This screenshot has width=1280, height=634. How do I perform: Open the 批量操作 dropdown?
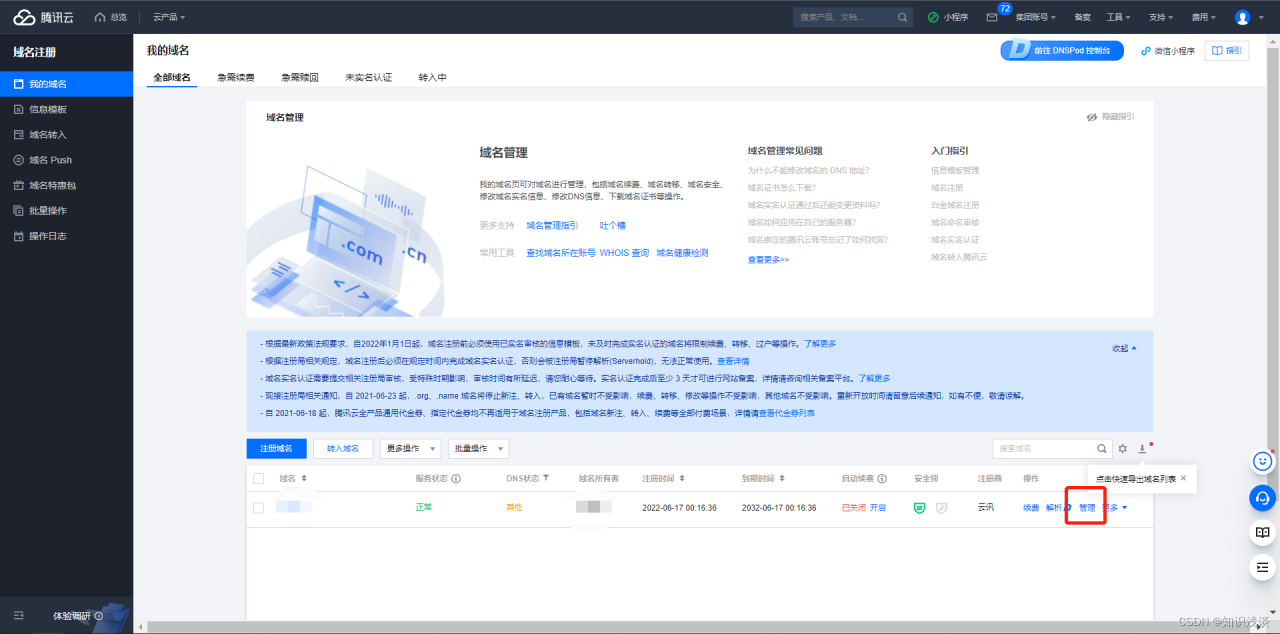pyautogui.click(x=478, y=448)
